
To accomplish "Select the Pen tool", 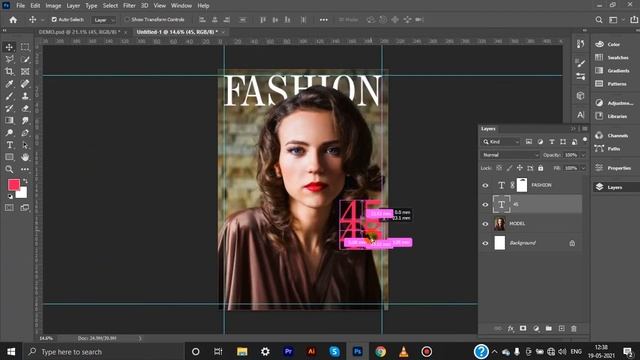I will [x=25, y=133].
